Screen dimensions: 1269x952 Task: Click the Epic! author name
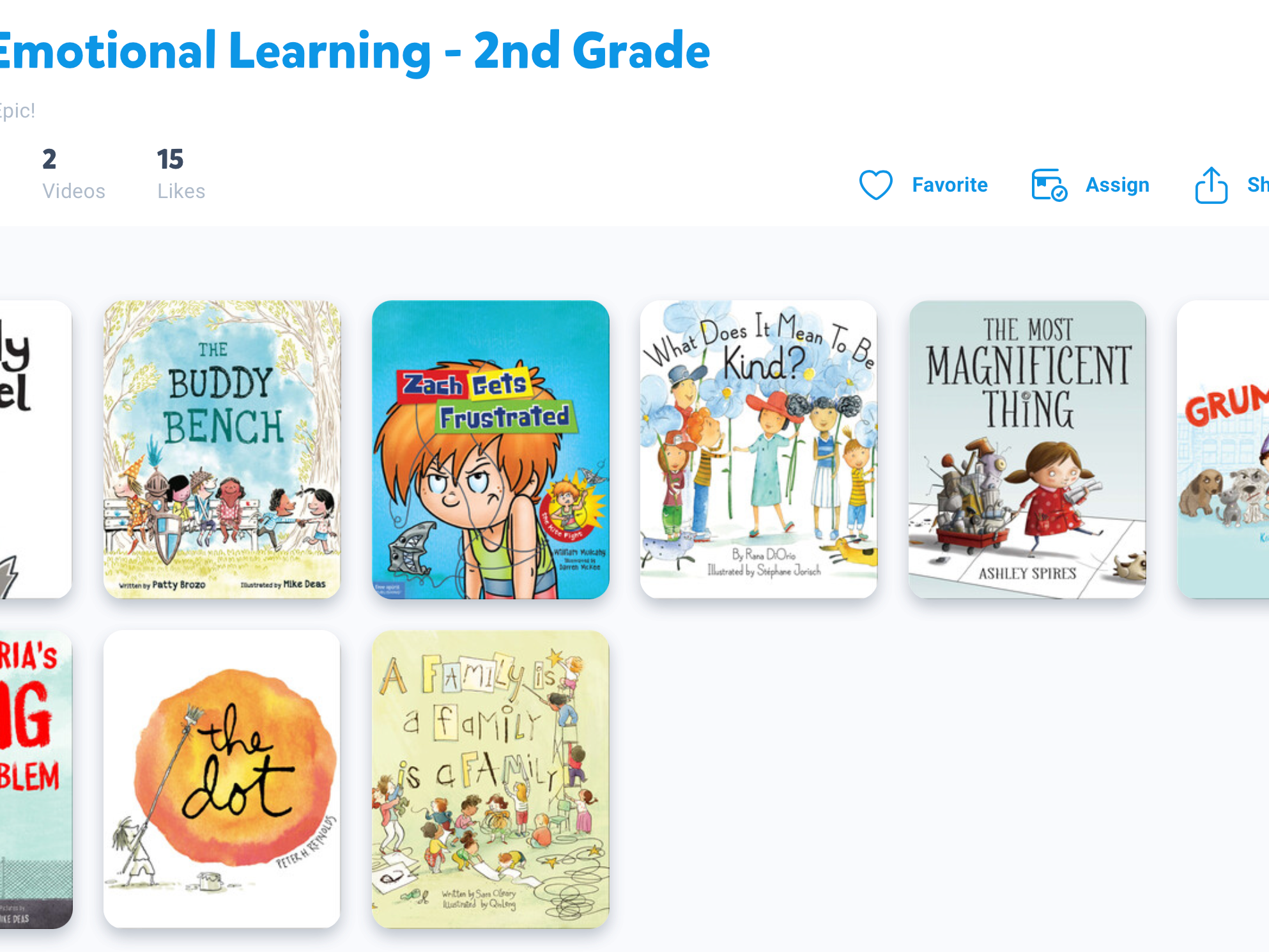[x=17, y=111]
